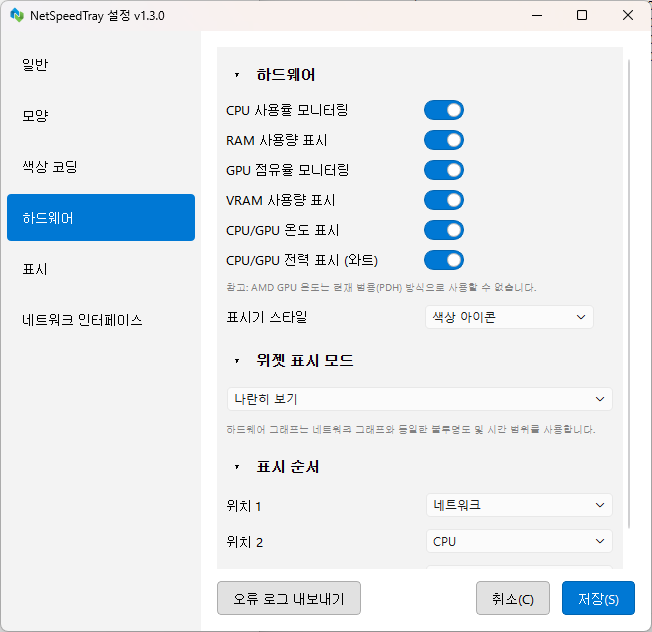The image size is (652, 632).
Task: Click the AMD GPU 온도 note text
Action: 381,287
